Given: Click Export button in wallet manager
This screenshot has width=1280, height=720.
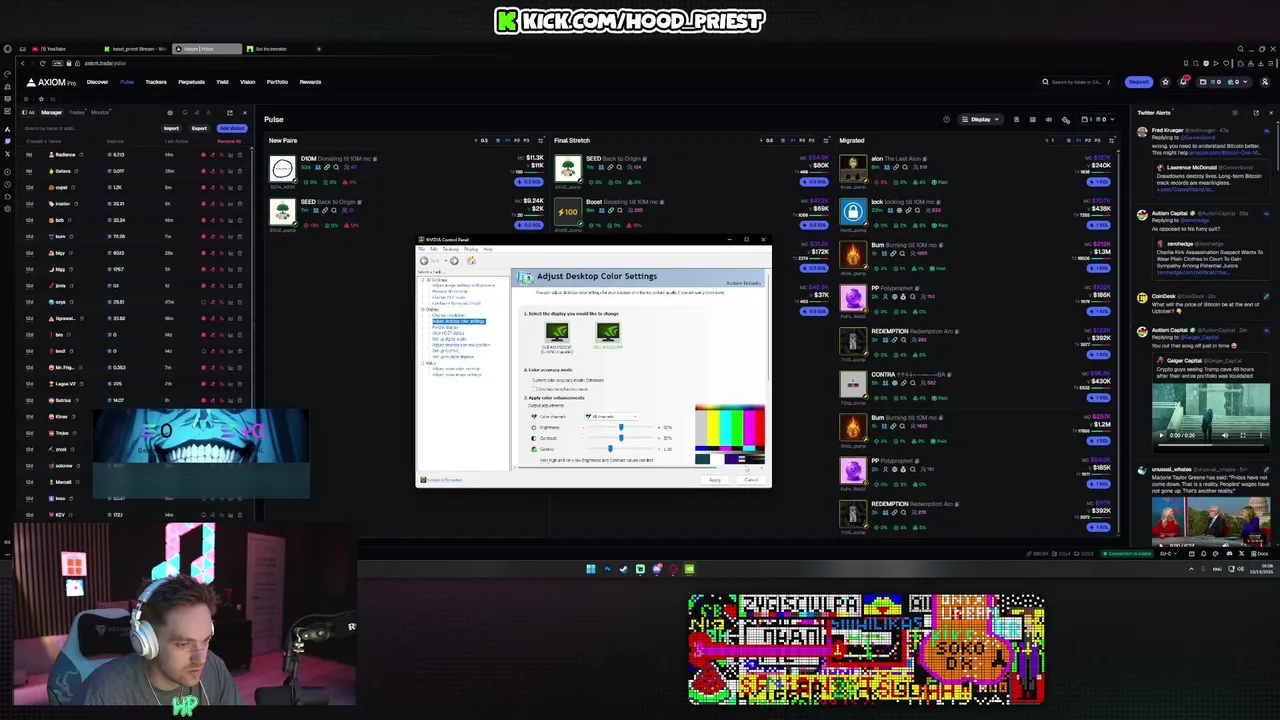Looking at the screenshot, I should [x=199, y=128].
